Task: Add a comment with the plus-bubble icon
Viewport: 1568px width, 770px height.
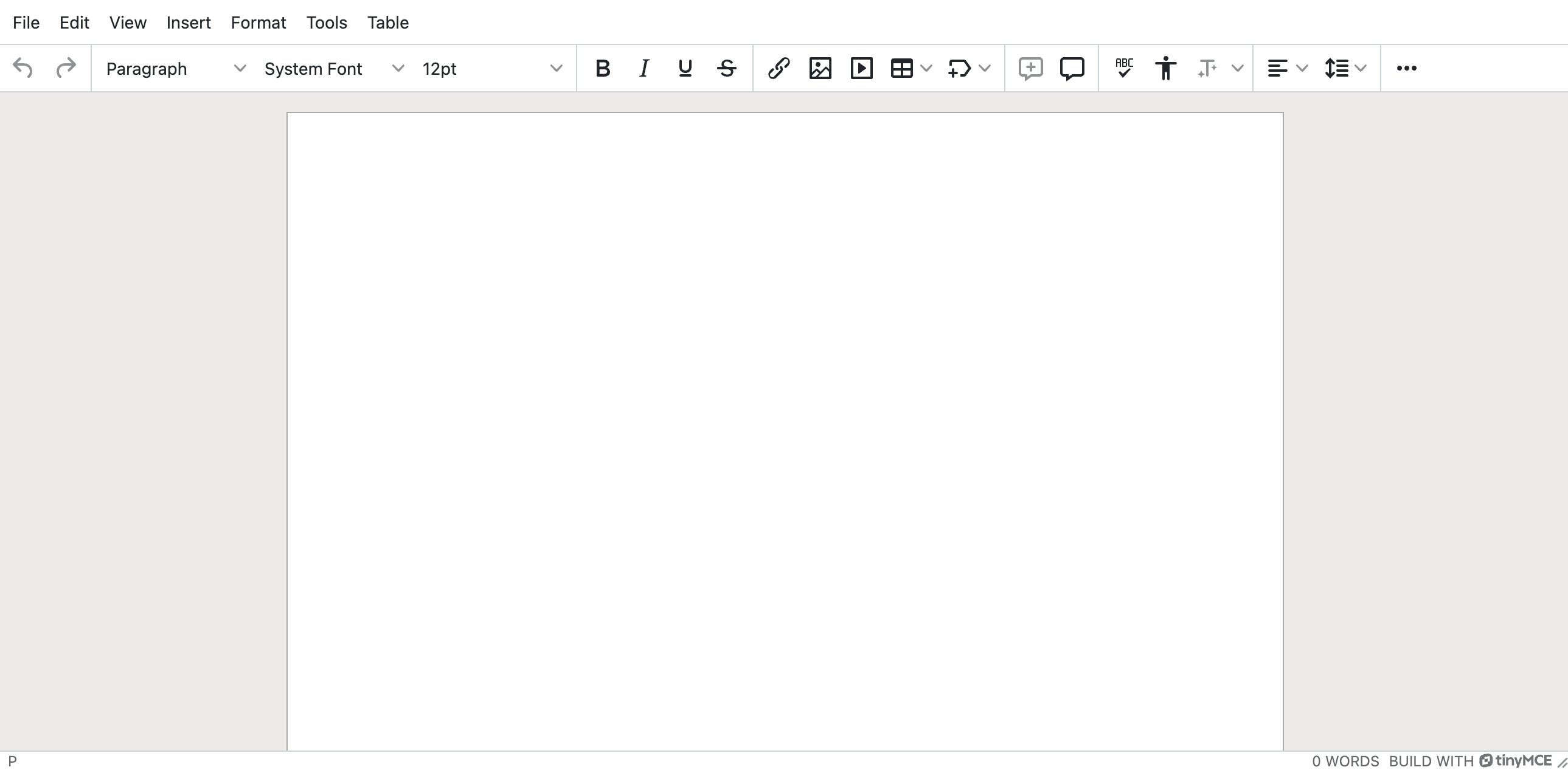Action: click(x=1031, y=68)
